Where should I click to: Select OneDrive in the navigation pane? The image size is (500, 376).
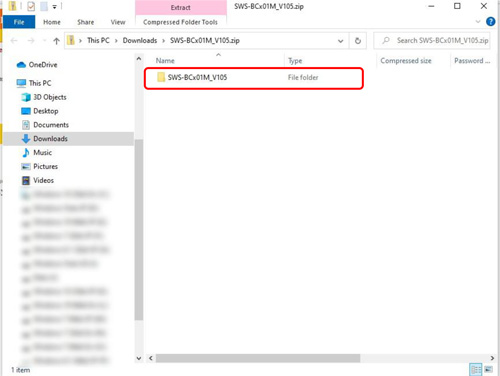click(x=43, y=65)
